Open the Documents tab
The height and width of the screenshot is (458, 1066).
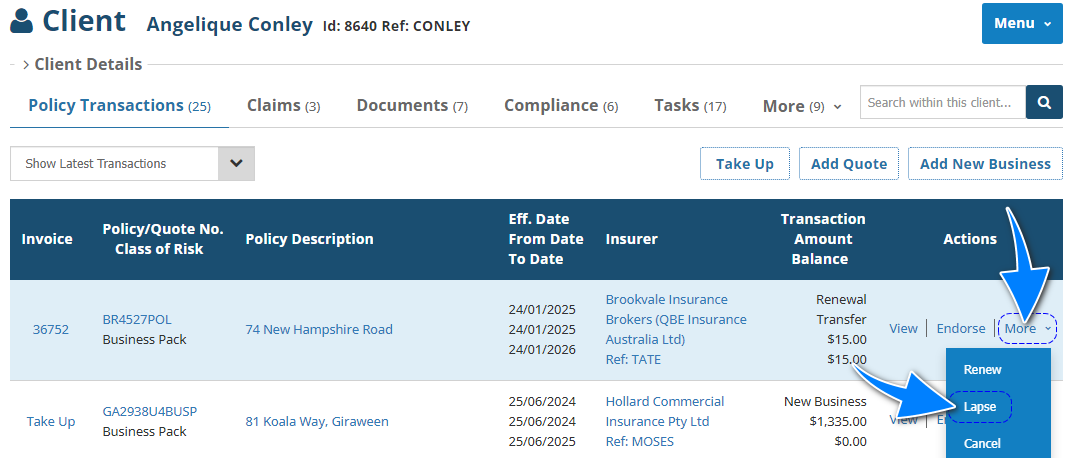click(412, 105)
